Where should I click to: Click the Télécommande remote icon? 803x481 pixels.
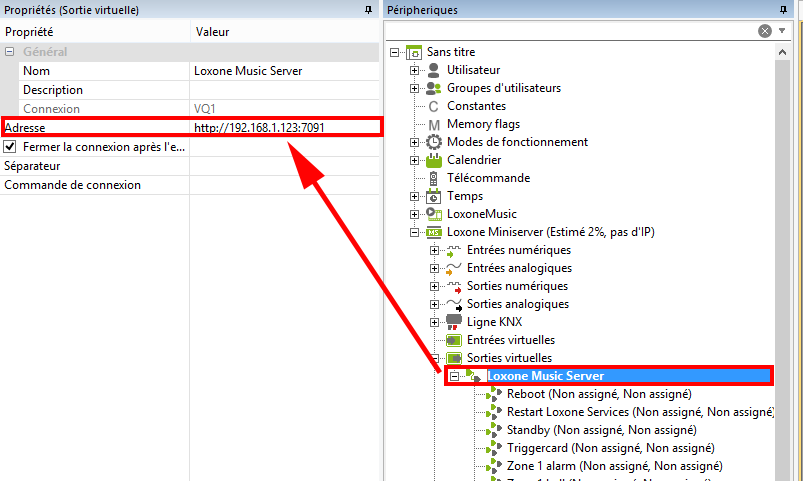[x=434, y=178]
